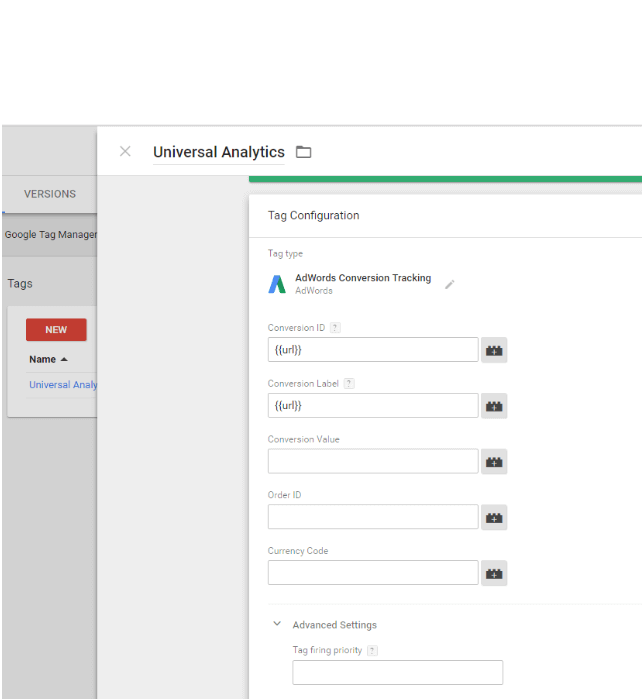Insert variable for Order ID
Screen dimensions: 644x699
(x=494, y=518)
